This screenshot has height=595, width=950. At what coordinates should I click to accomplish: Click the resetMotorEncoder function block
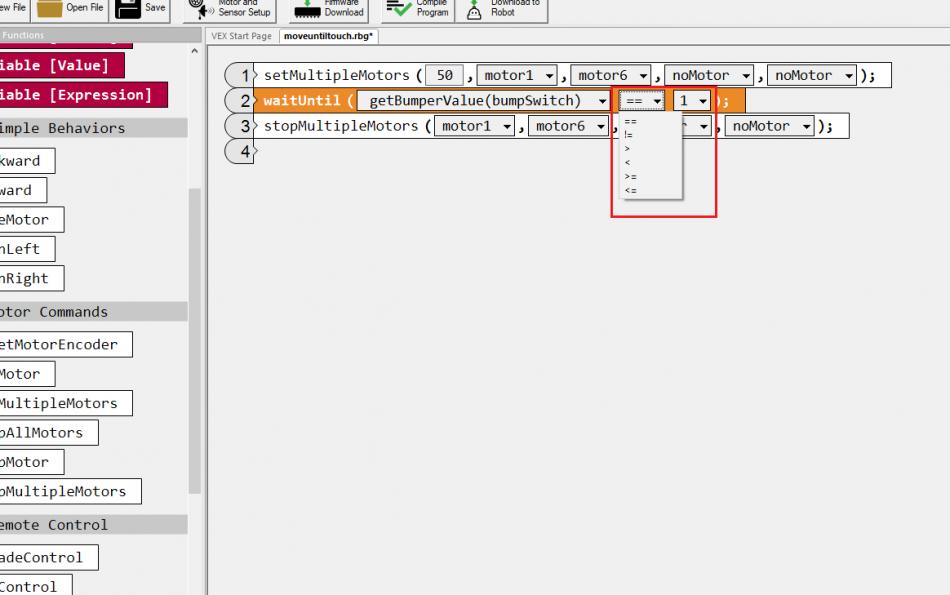pyautogui.click(x=66, y=344)
